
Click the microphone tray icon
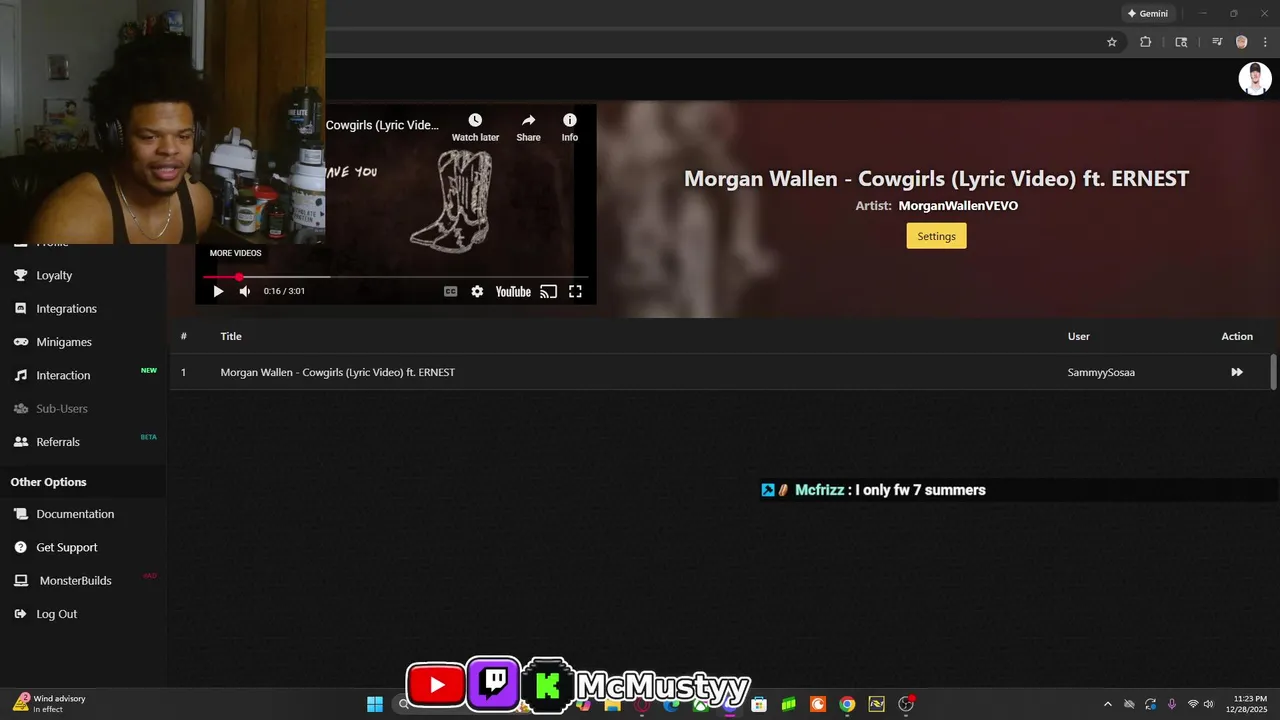click(1172, 704)
